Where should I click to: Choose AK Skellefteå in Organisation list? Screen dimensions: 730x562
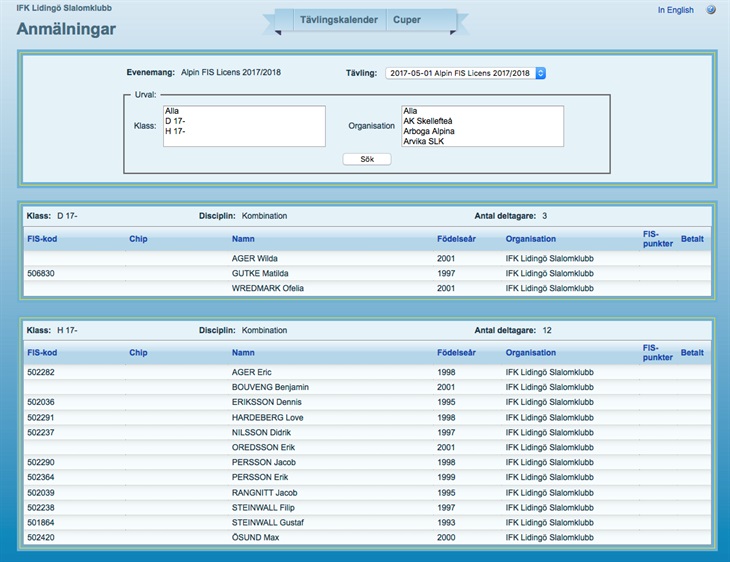coord(482,121)
